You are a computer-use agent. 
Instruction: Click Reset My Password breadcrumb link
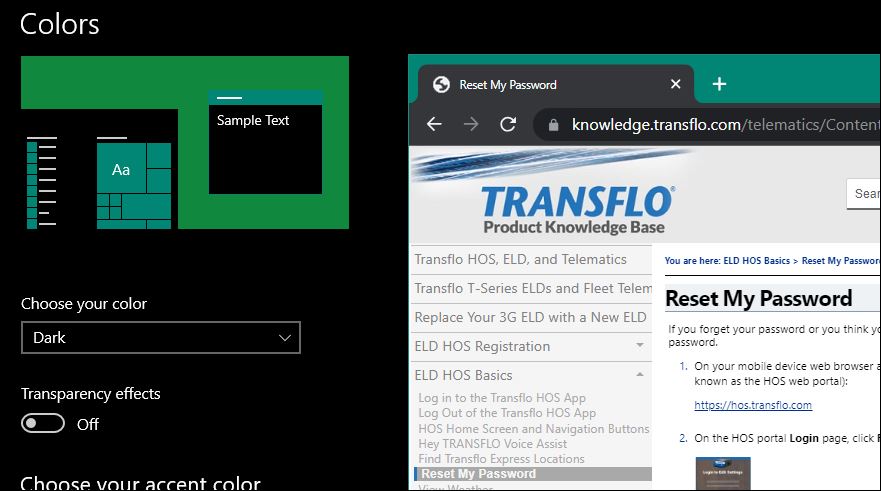[841, 261]
